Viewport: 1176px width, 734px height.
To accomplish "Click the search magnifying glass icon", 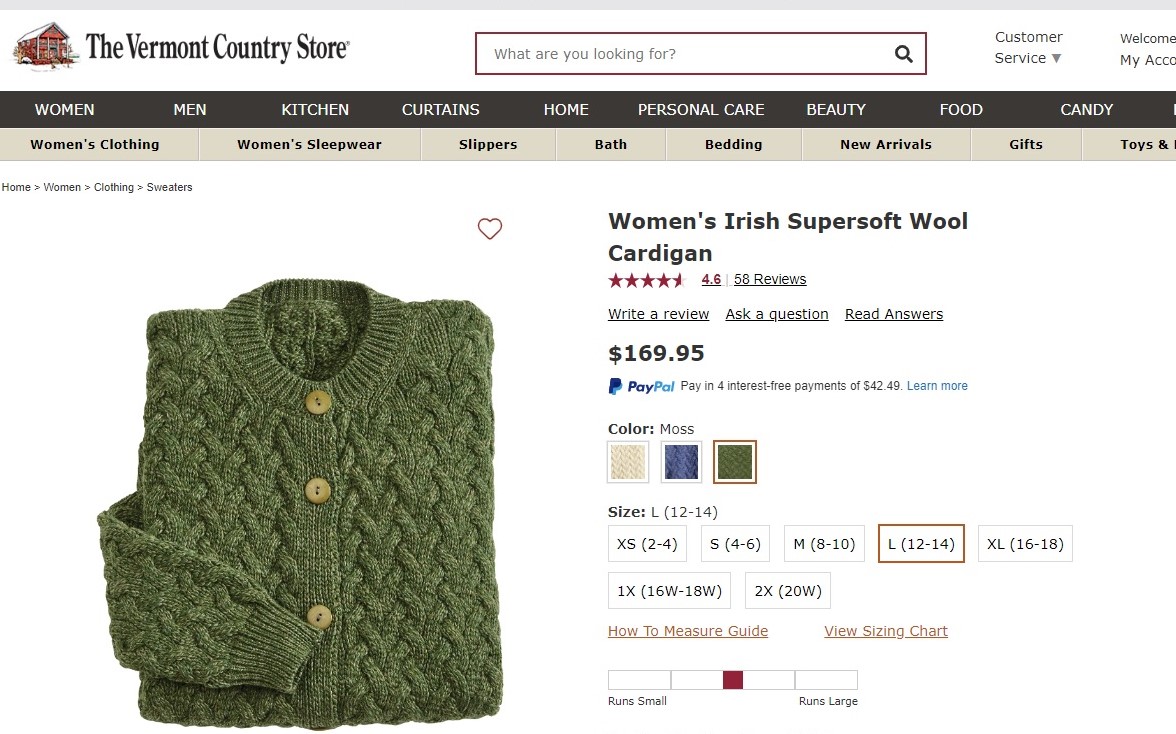I will (903, 54).
